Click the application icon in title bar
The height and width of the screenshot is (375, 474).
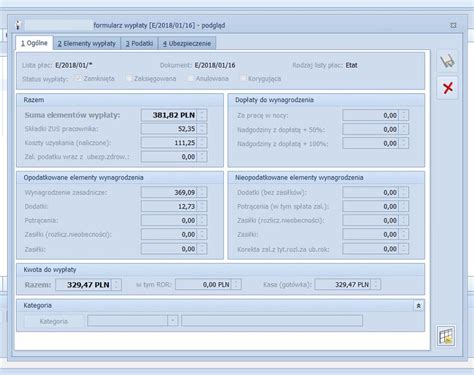click(x=19, y=25)
